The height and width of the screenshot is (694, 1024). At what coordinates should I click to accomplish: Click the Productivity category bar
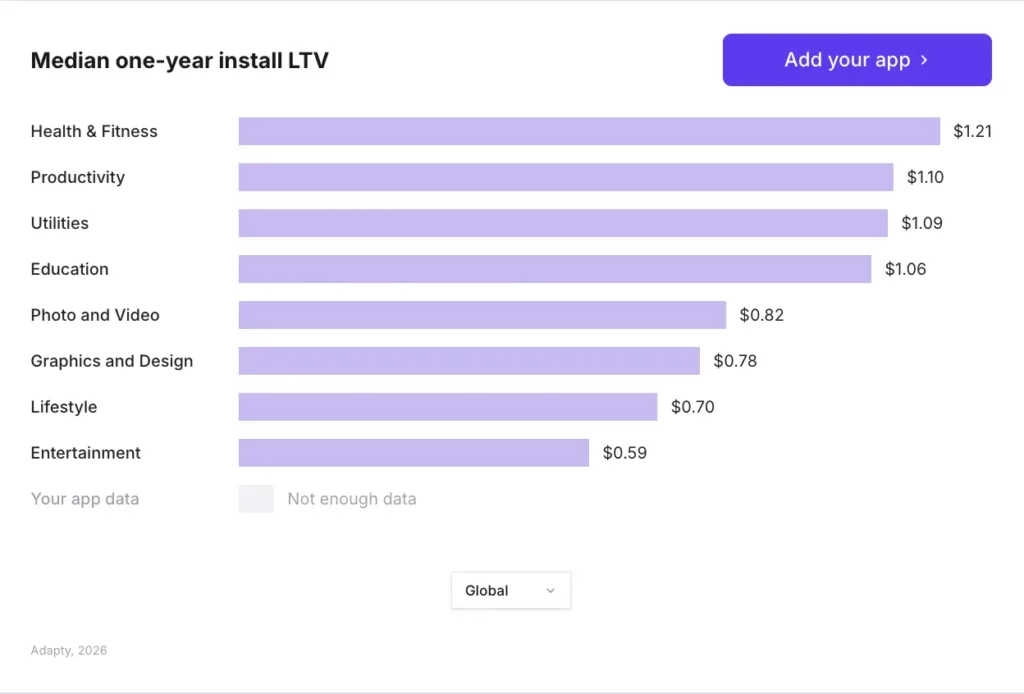tap(565, 177)
